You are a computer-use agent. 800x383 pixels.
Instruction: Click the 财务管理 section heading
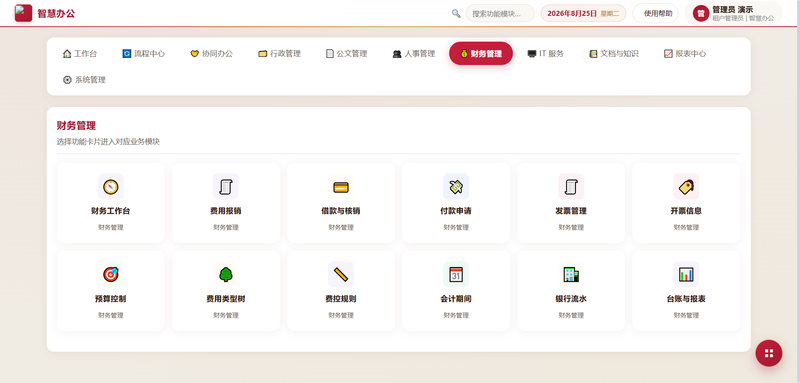(x=76, y=125)
